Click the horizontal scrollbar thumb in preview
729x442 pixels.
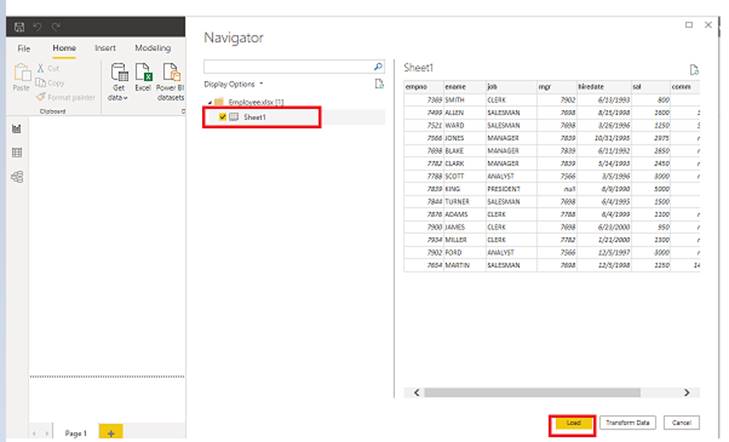coord(532,393)
